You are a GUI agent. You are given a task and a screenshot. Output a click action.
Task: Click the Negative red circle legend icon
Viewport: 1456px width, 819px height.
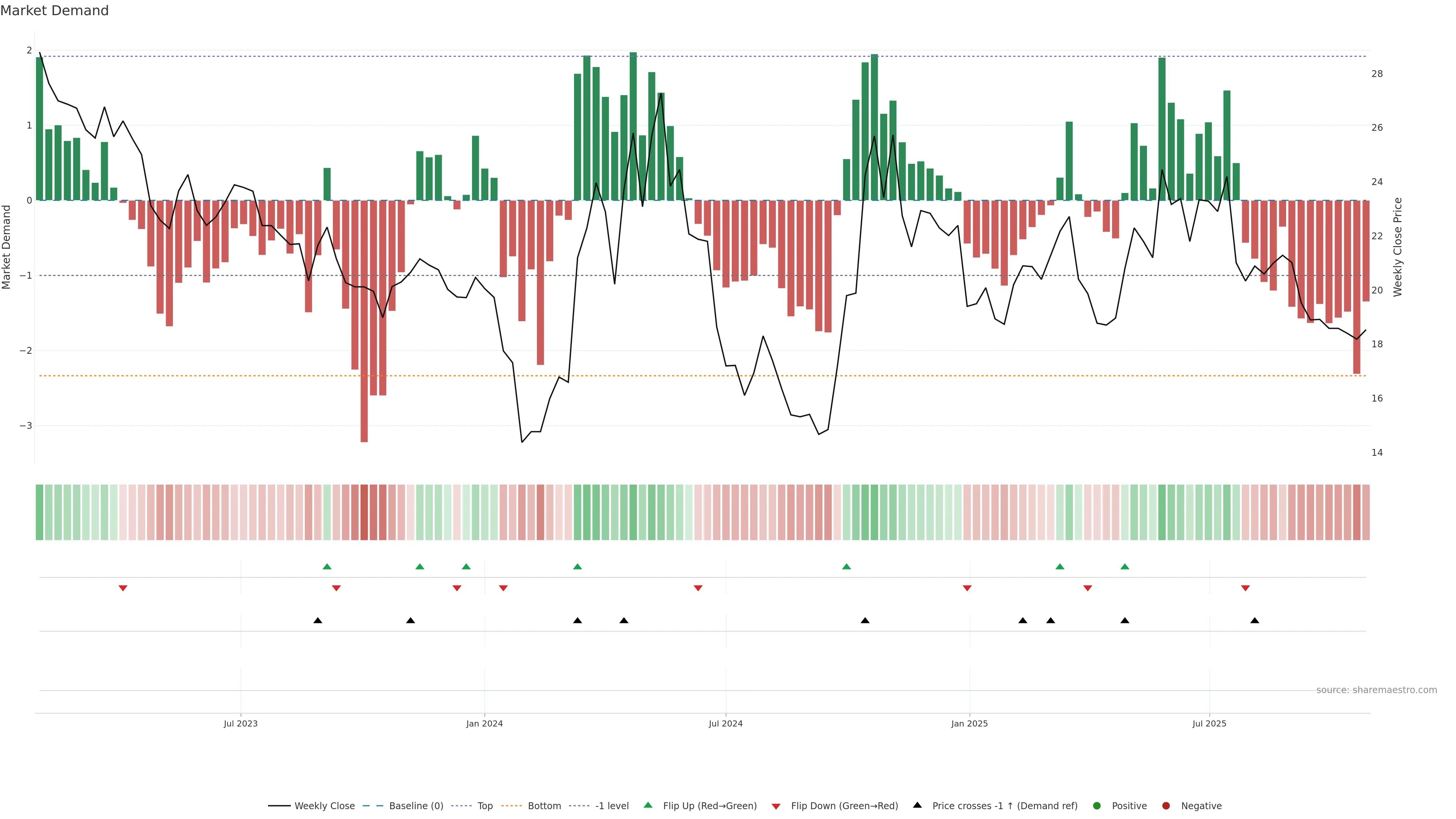(1166, 806)
